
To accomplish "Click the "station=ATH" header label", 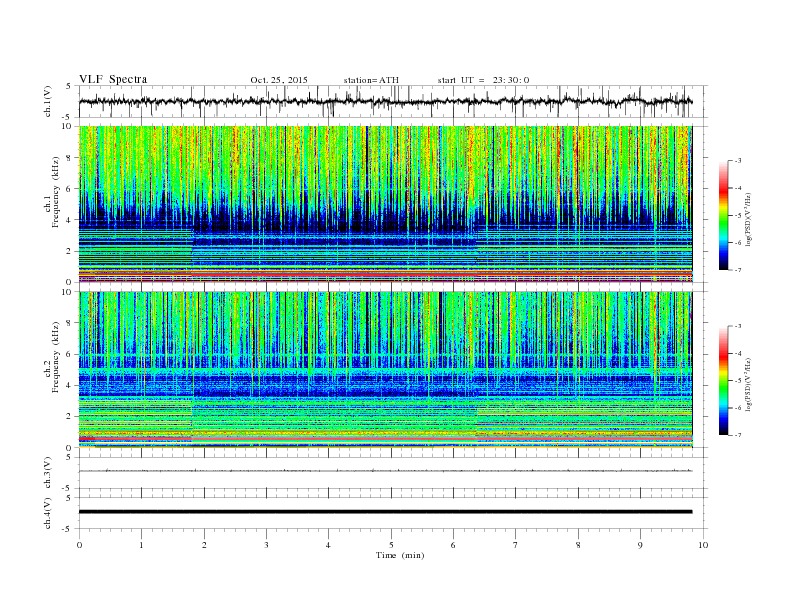I will pyautogui.click(x=371, y=80).
